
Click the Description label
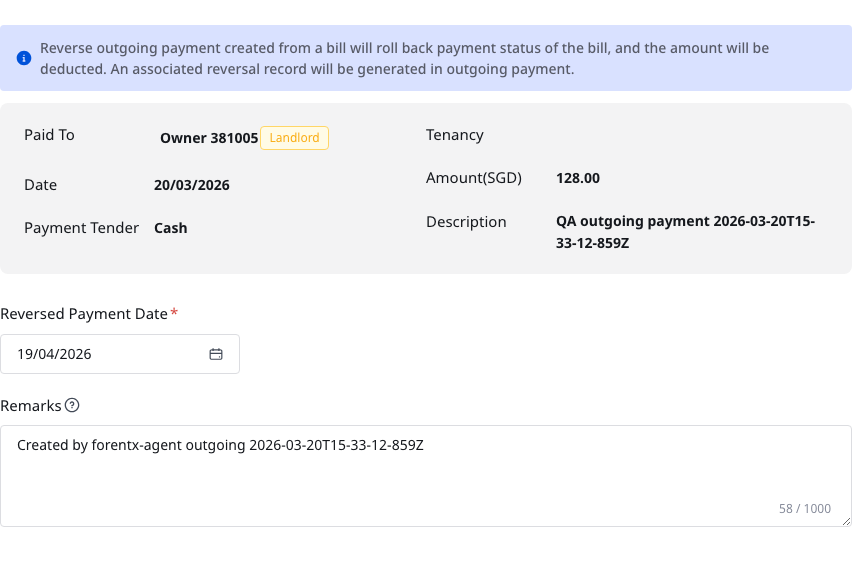(466, 222)
